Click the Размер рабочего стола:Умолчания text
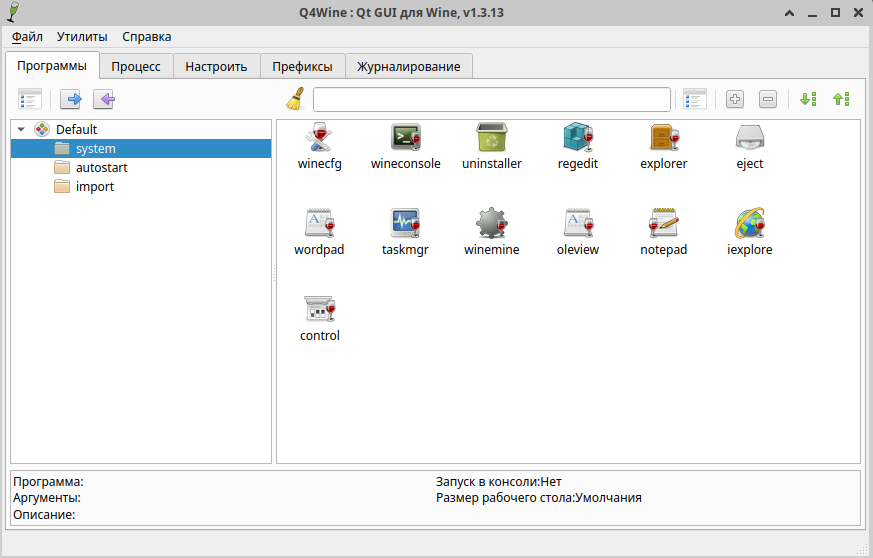Image resolution: width=873 pixels, height=558 pixels. tap(538, 498)
